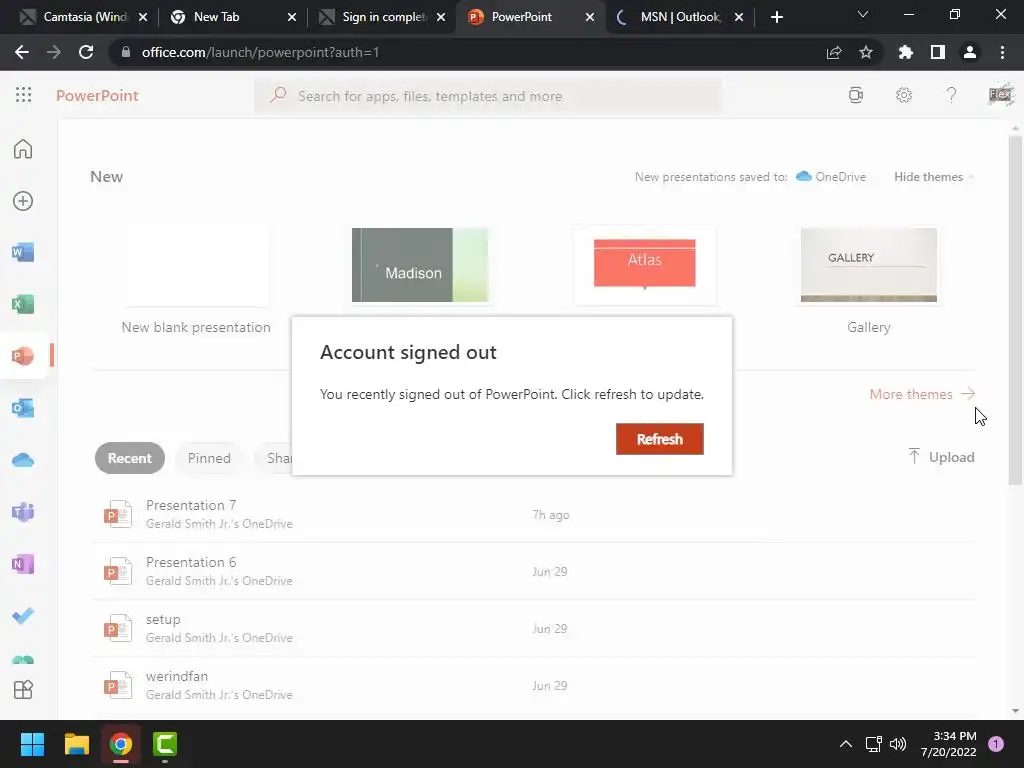Open the Windows Start menu
This screenshot has width=1024, height=768.
click(32, 744)
